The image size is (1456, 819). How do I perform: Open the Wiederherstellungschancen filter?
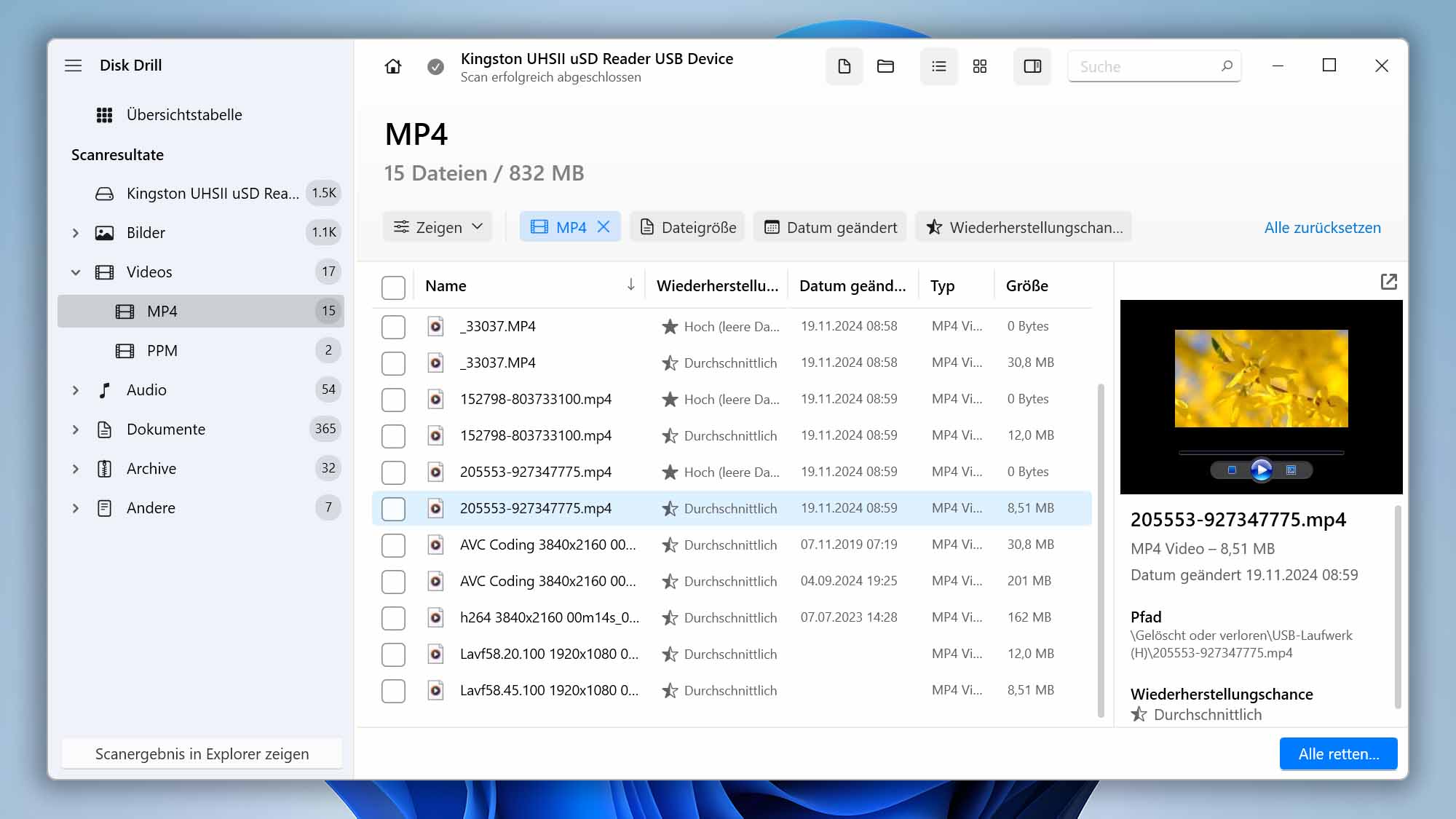point(1024,227)
